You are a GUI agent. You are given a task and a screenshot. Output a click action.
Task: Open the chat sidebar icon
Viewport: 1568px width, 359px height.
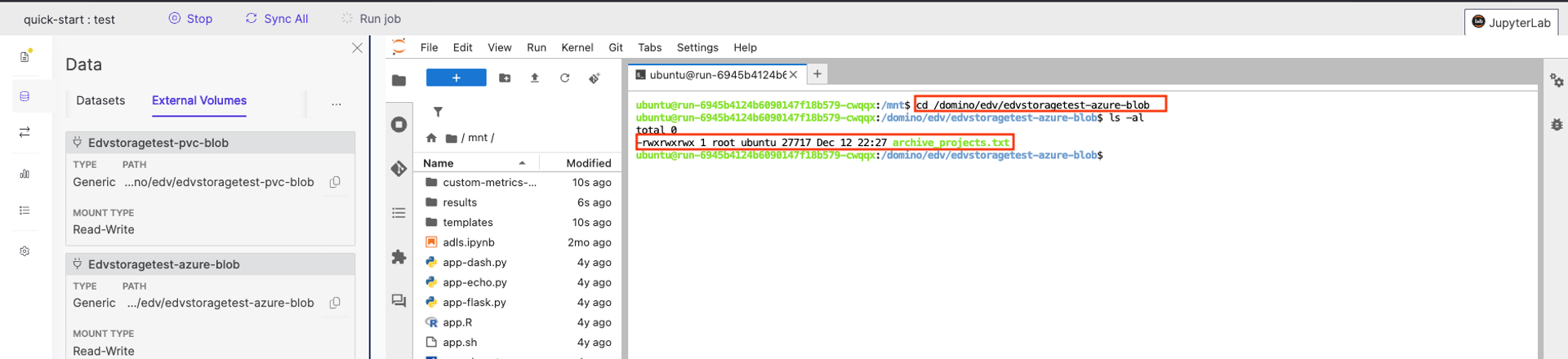399,301
